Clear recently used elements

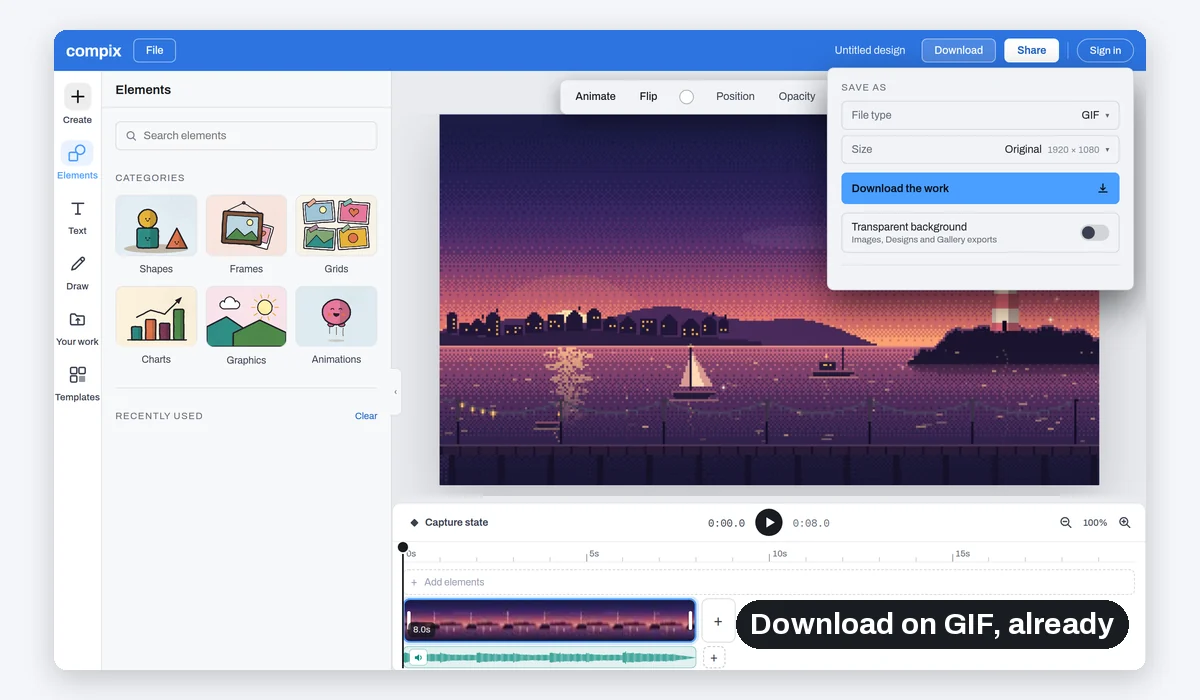(366, 416)
